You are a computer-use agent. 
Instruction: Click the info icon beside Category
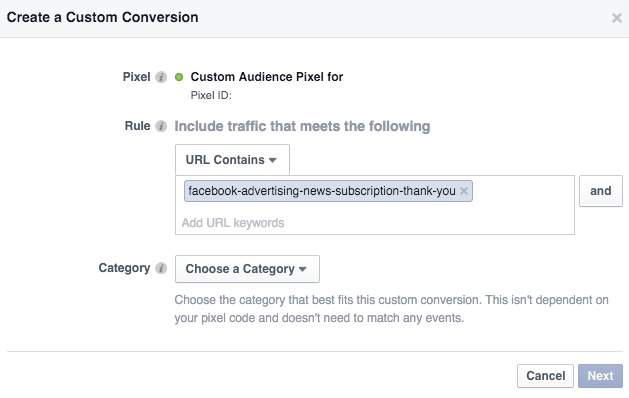161,268
